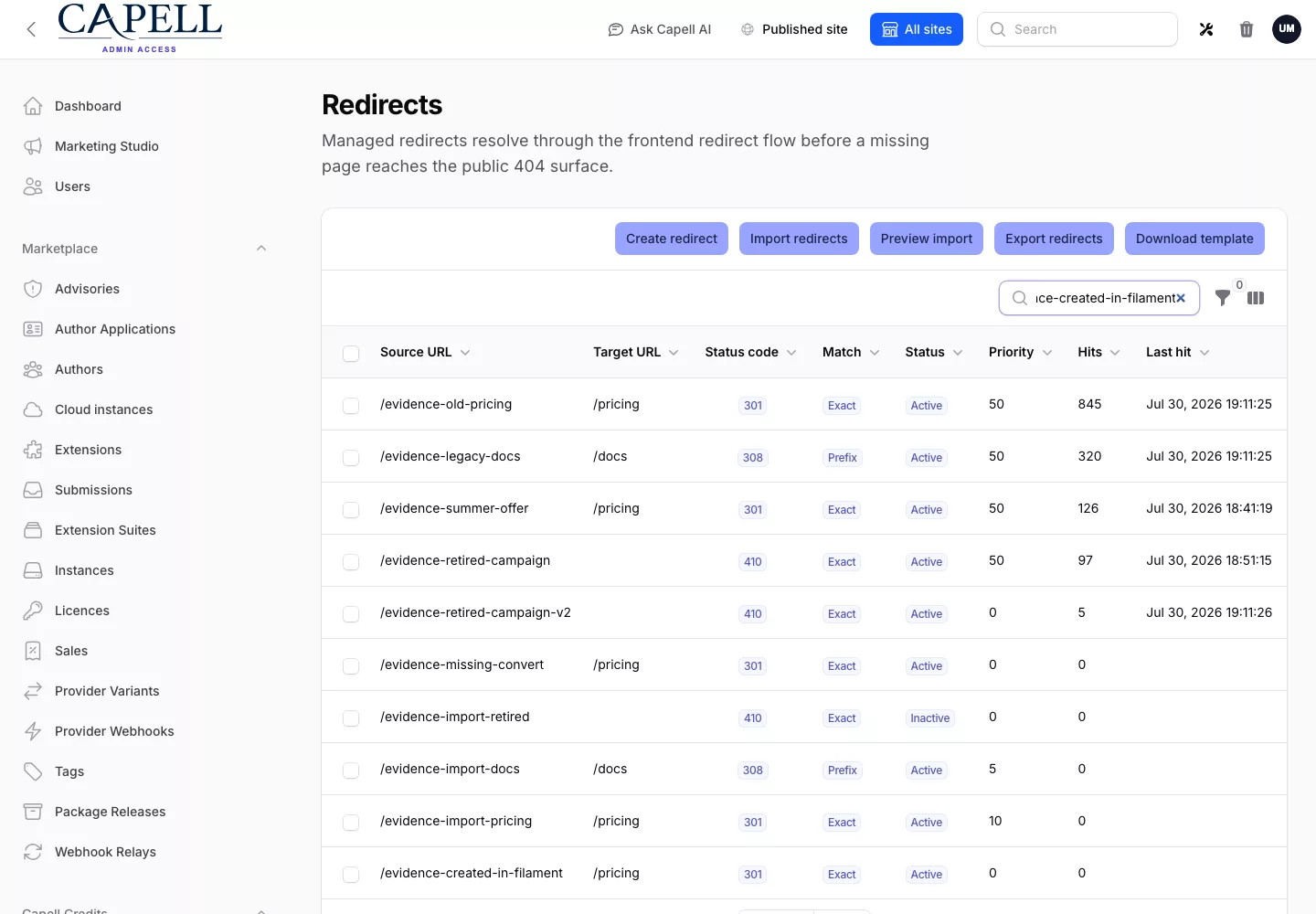The width and height of the screenshot is (1316, 914).
Task: Sort by the Priority column header
Action: point(1020,352)
